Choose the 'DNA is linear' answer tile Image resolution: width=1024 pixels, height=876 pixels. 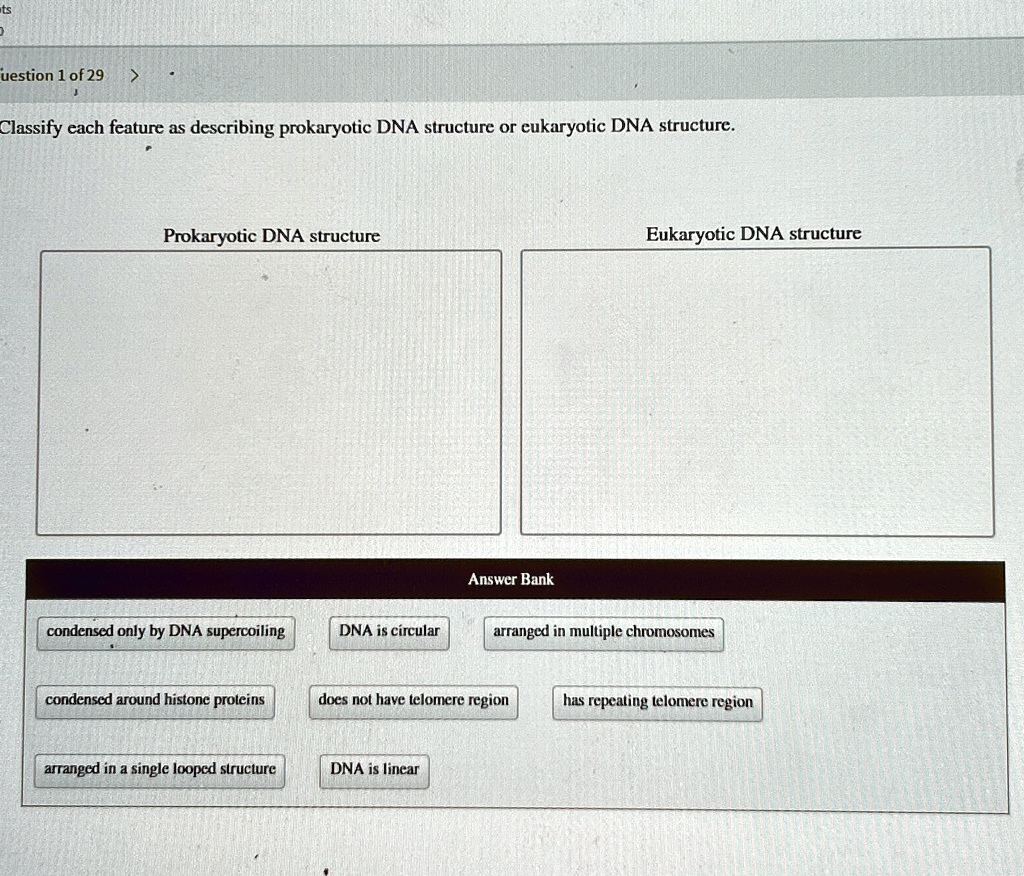click(374, 770)
